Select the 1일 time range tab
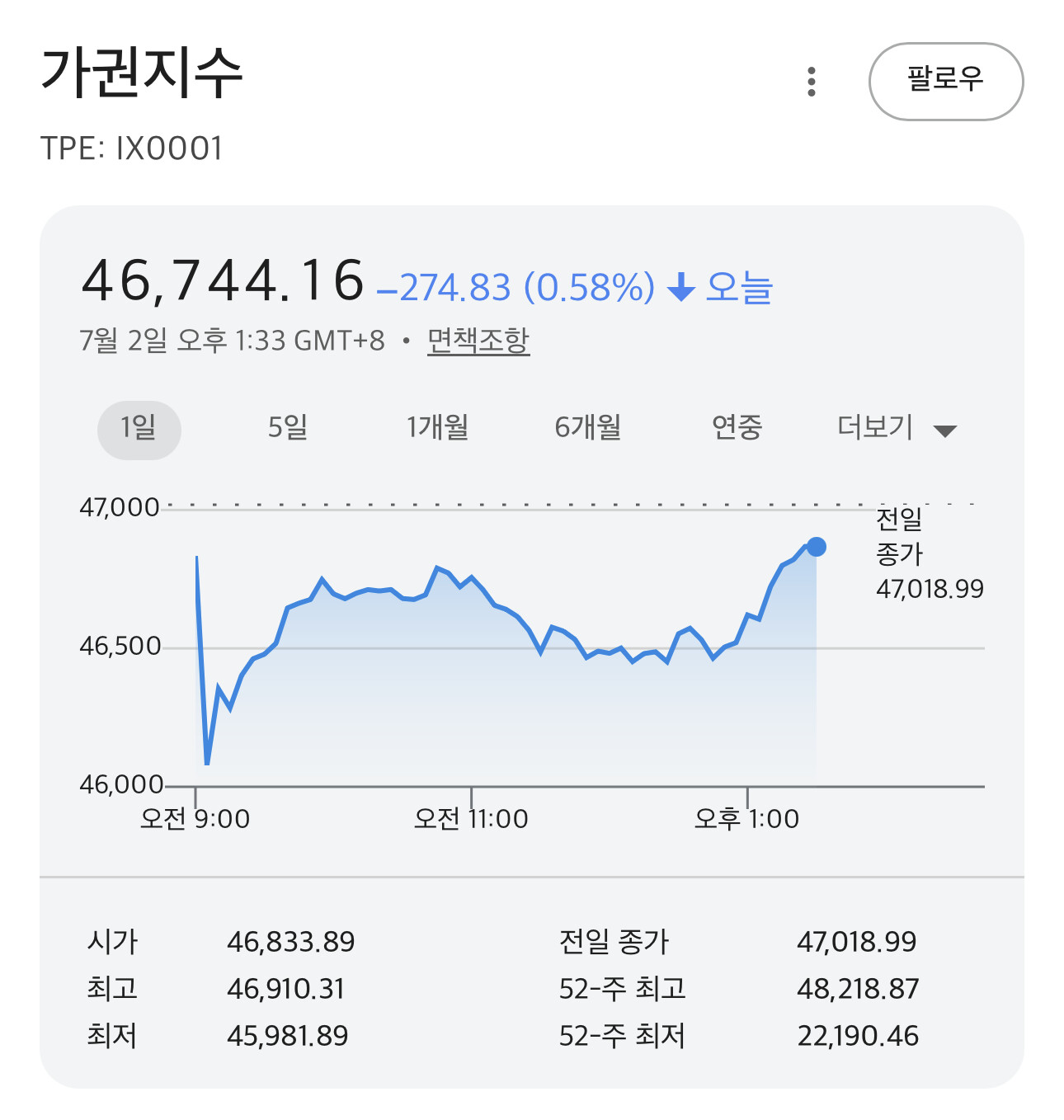The height and width of the screenshot is (1120, 1064). pyautogui.click(x=139, y=430)
